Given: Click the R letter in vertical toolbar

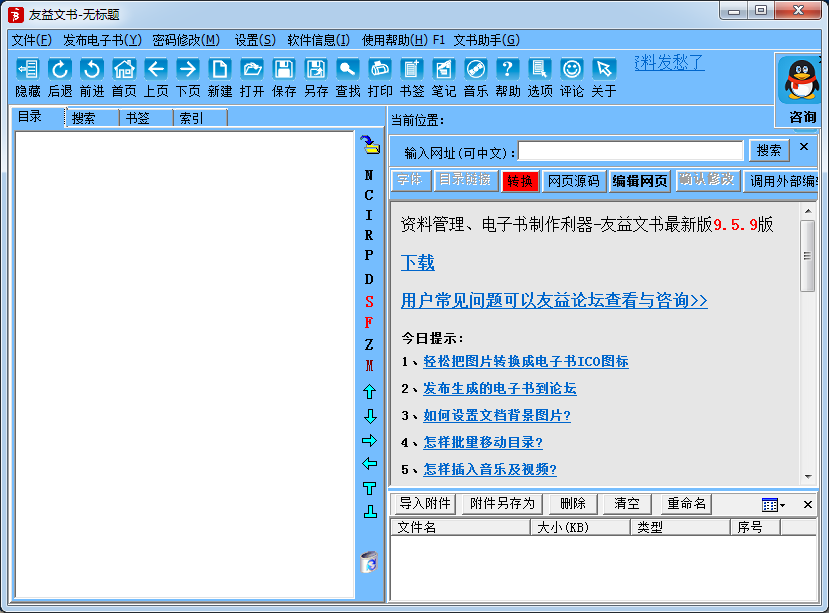Looking at the screenshot, I should click(x=369, y=235).
